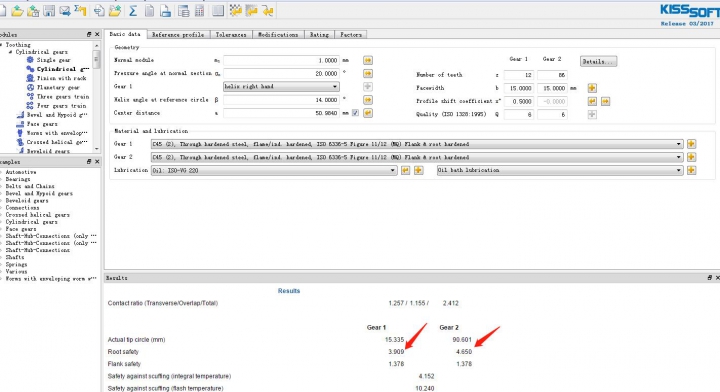Viewport: 720px width, 392px height.
Task: Click plus button next to Gear 1 material
Action: [691, 144]
